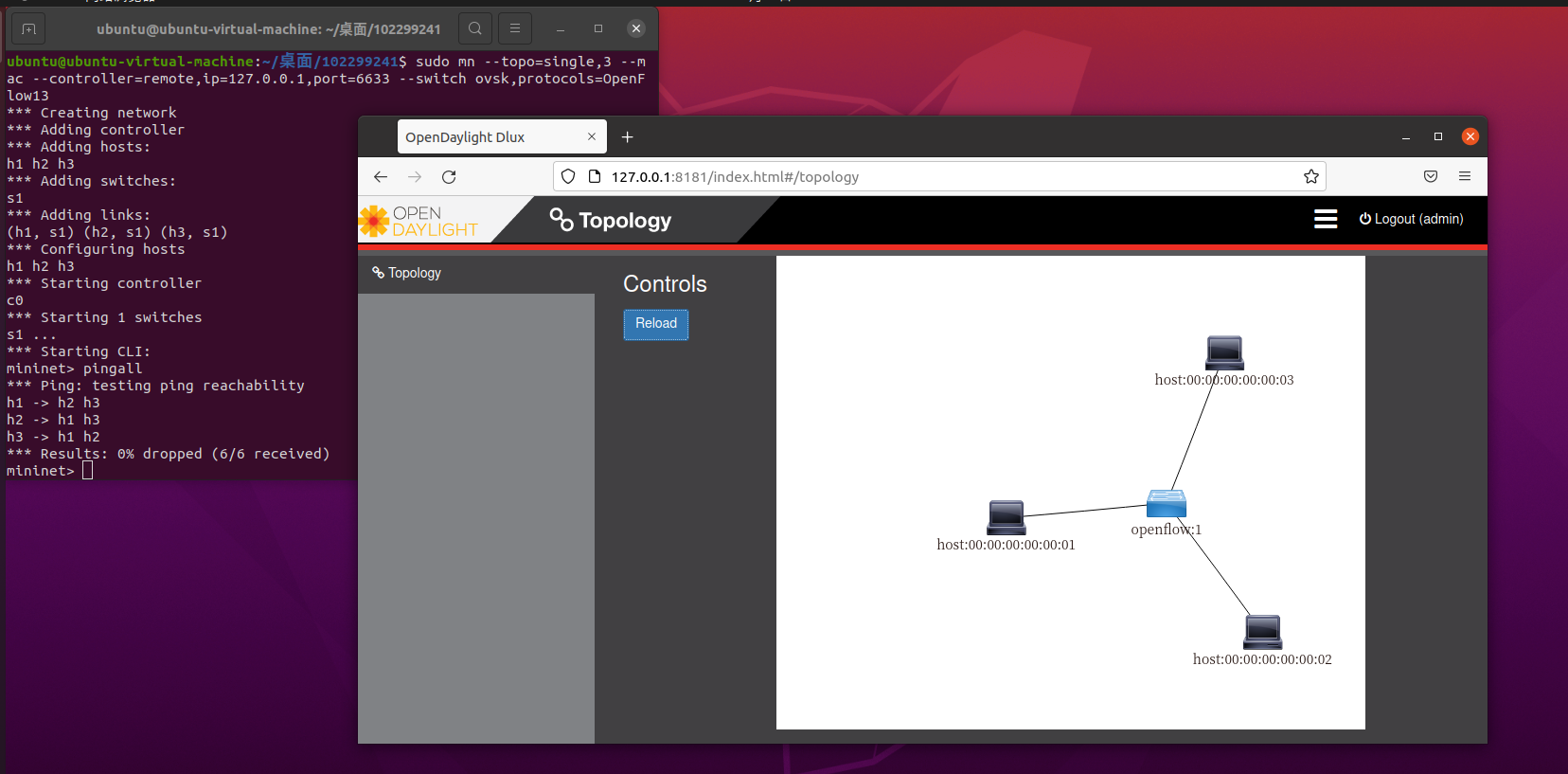Open Topology in the left sidebar
Viewport: 1568px width, 774px height.
click(407, 273)
